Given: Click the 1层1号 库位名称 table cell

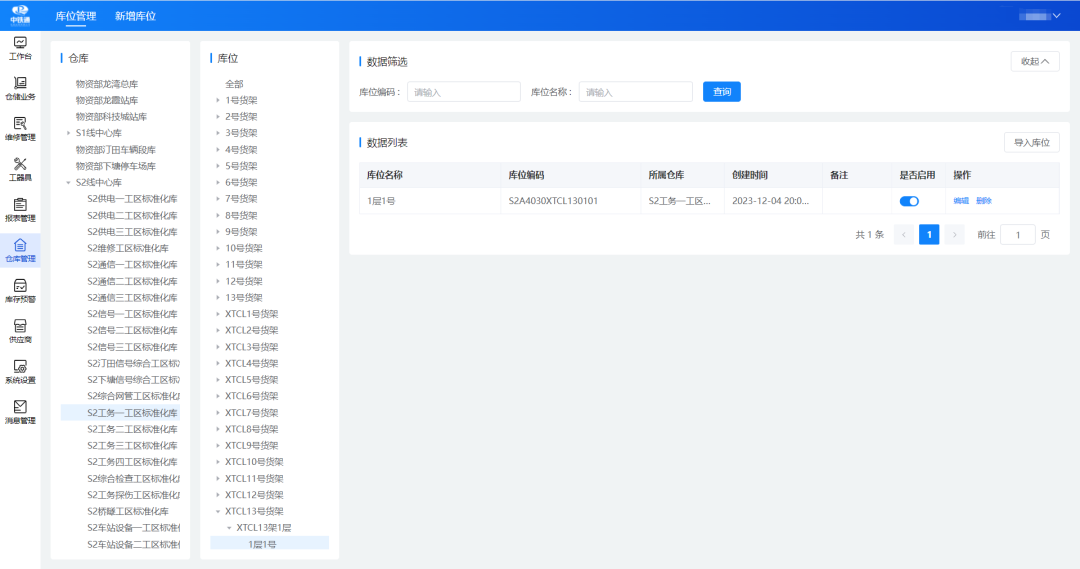Looking at the screenshot, I should pos(381,201).
